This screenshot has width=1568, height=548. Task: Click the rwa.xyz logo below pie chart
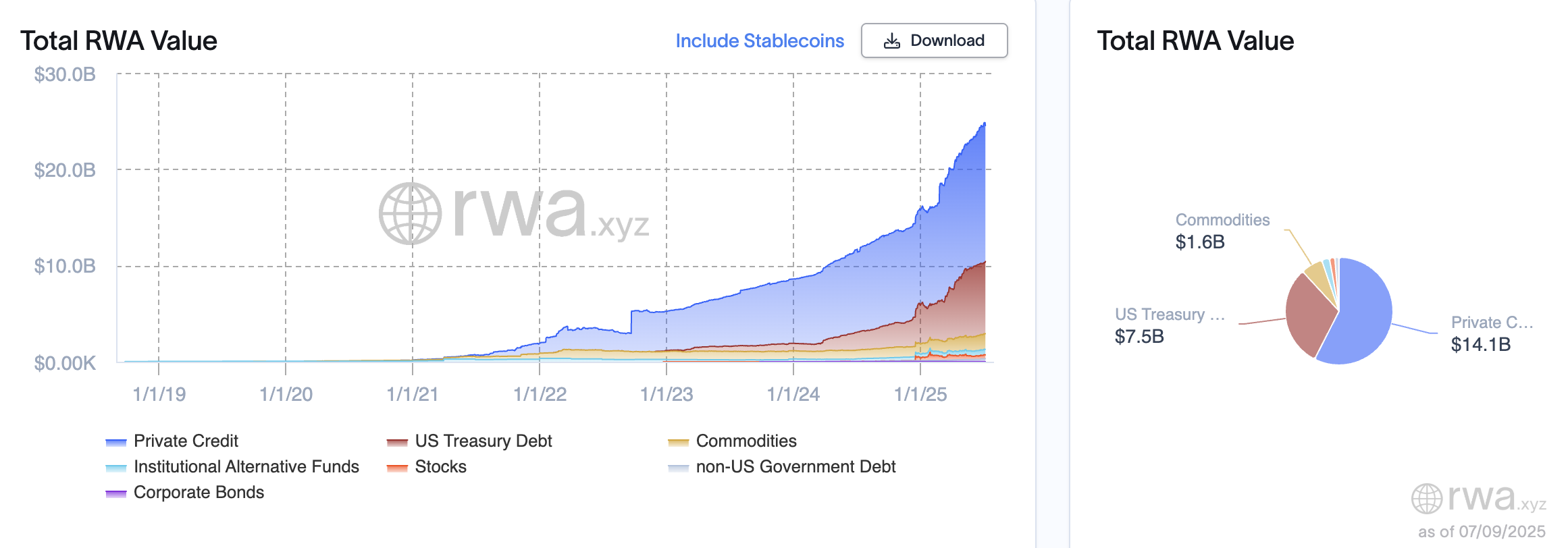click(1479, 499)
